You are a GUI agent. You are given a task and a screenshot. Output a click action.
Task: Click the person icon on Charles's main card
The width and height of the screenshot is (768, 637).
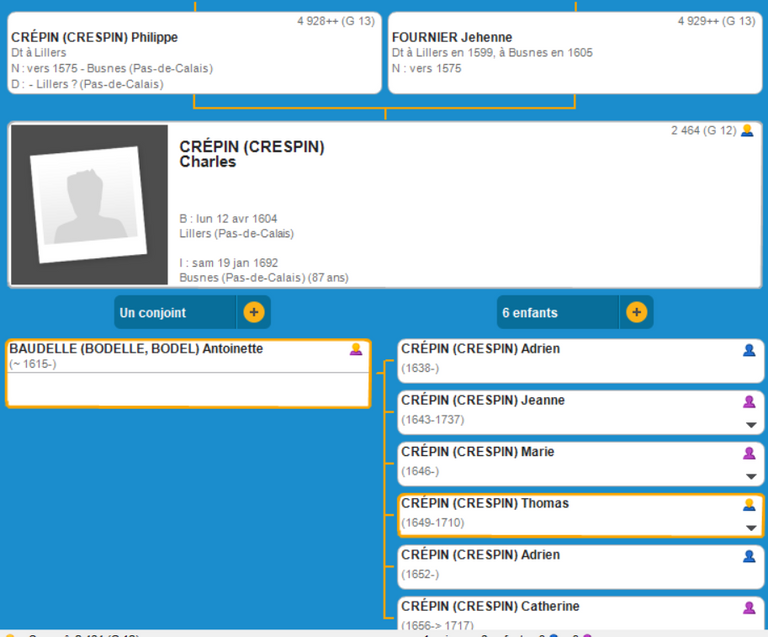click(x=746, y=130)
